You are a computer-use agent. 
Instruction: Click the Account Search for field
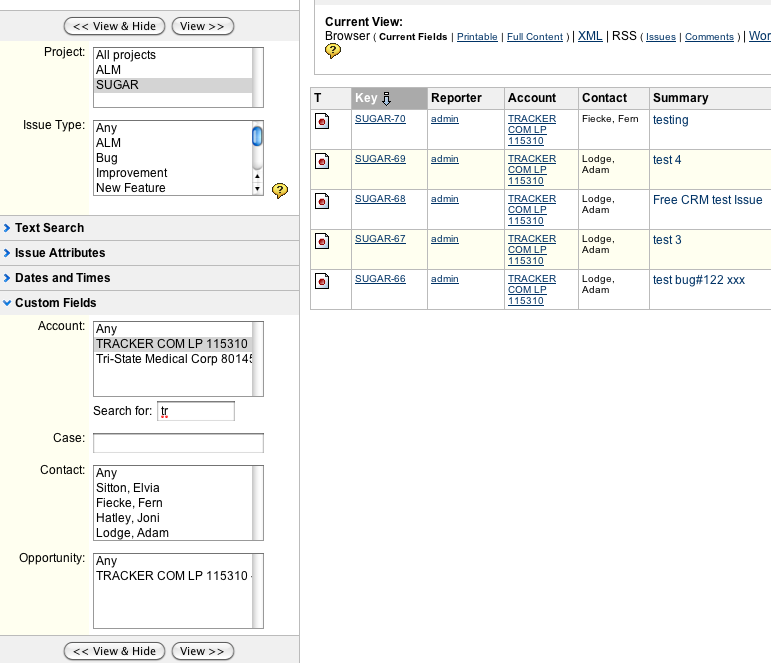(196, 411)
